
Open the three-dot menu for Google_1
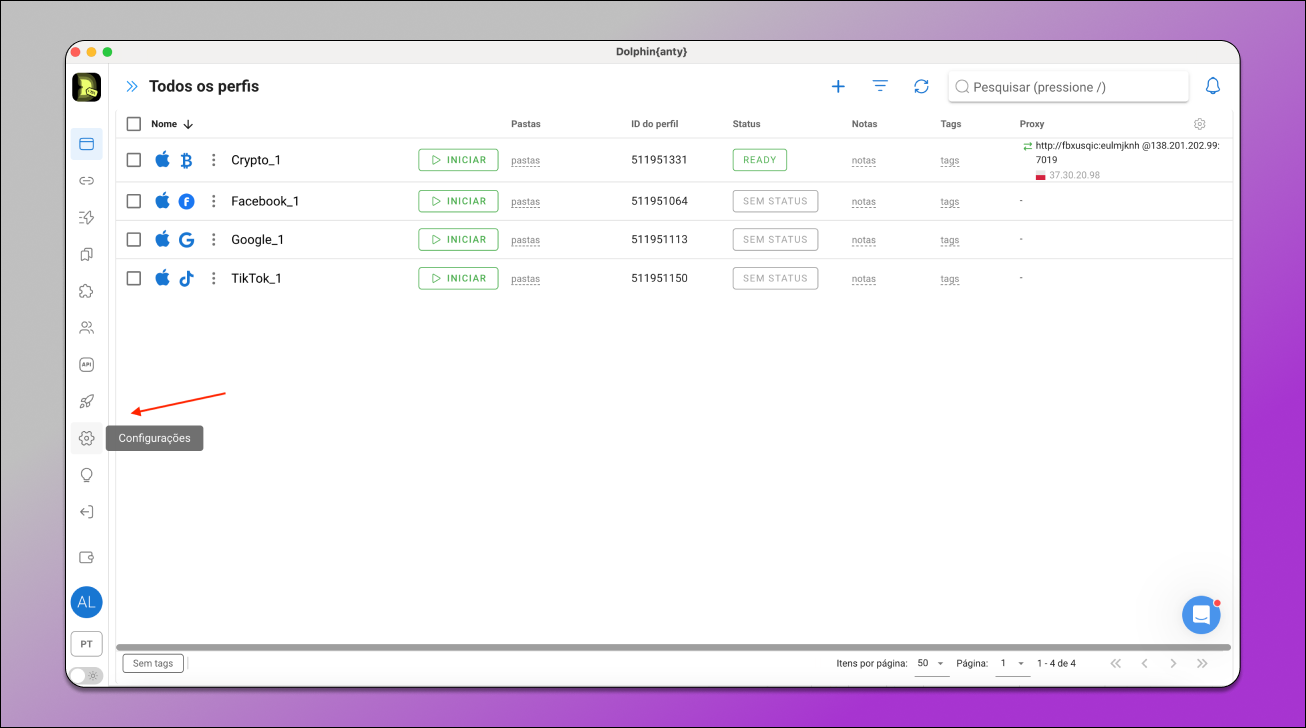(213, 240)
